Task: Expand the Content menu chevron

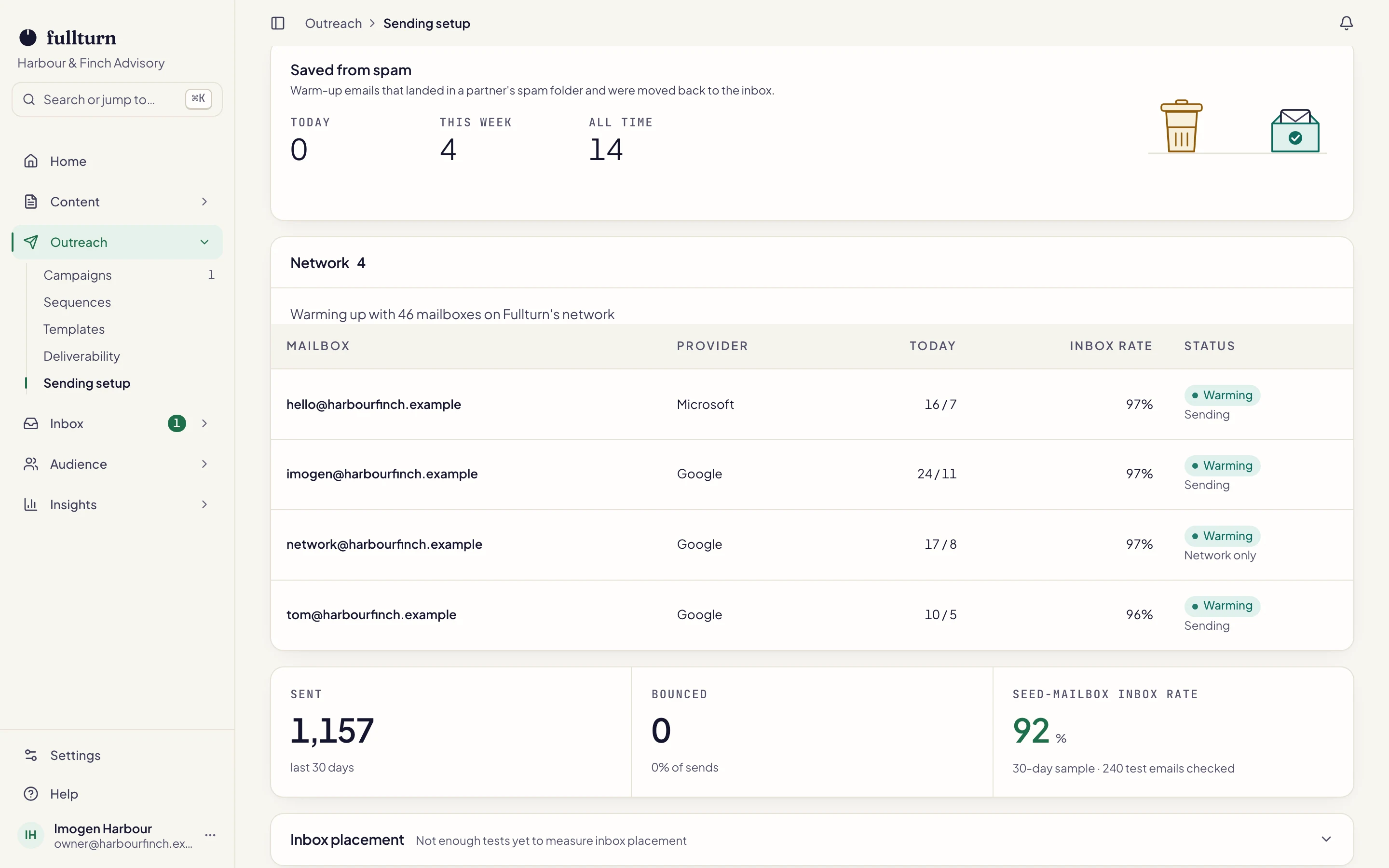Action: (x=204, y=202)
